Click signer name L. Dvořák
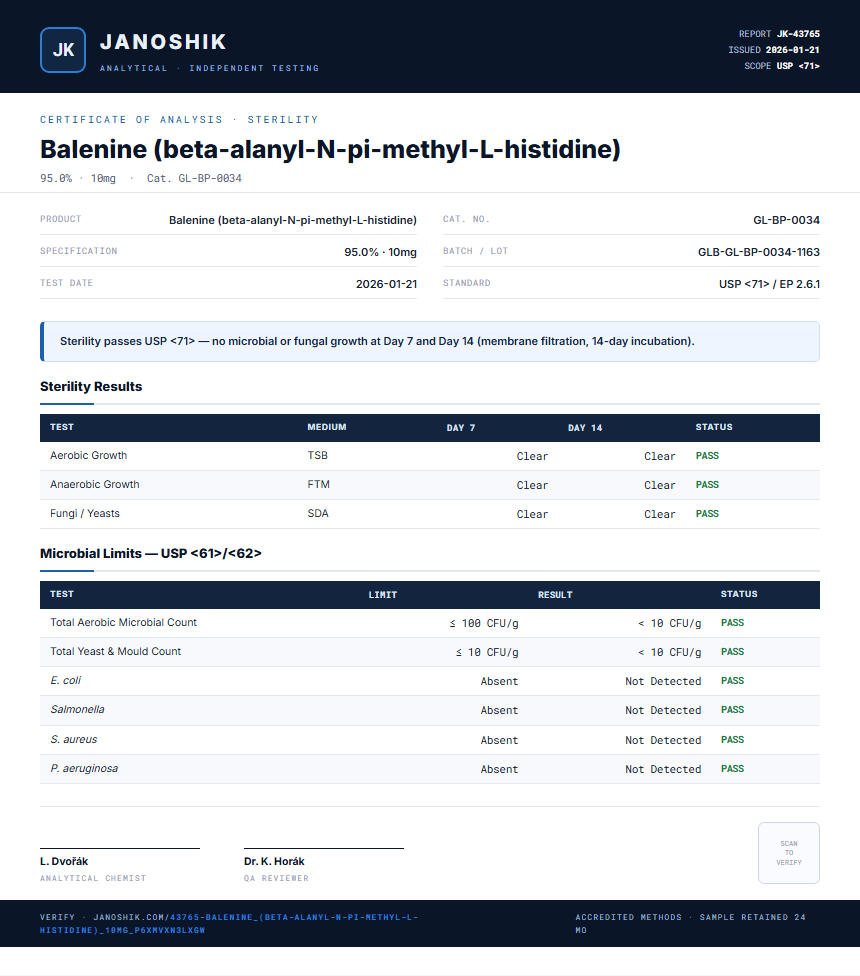 [x=64, y=861]
